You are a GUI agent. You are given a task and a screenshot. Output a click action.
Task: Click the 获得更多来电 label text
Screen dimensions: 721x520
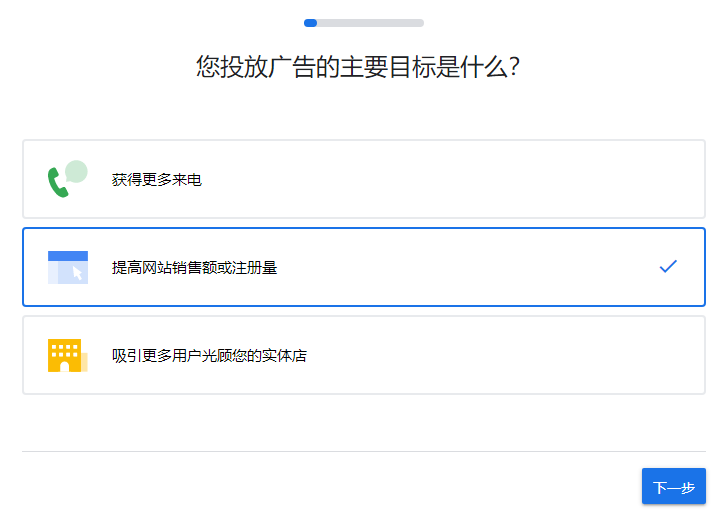[157, 180]
